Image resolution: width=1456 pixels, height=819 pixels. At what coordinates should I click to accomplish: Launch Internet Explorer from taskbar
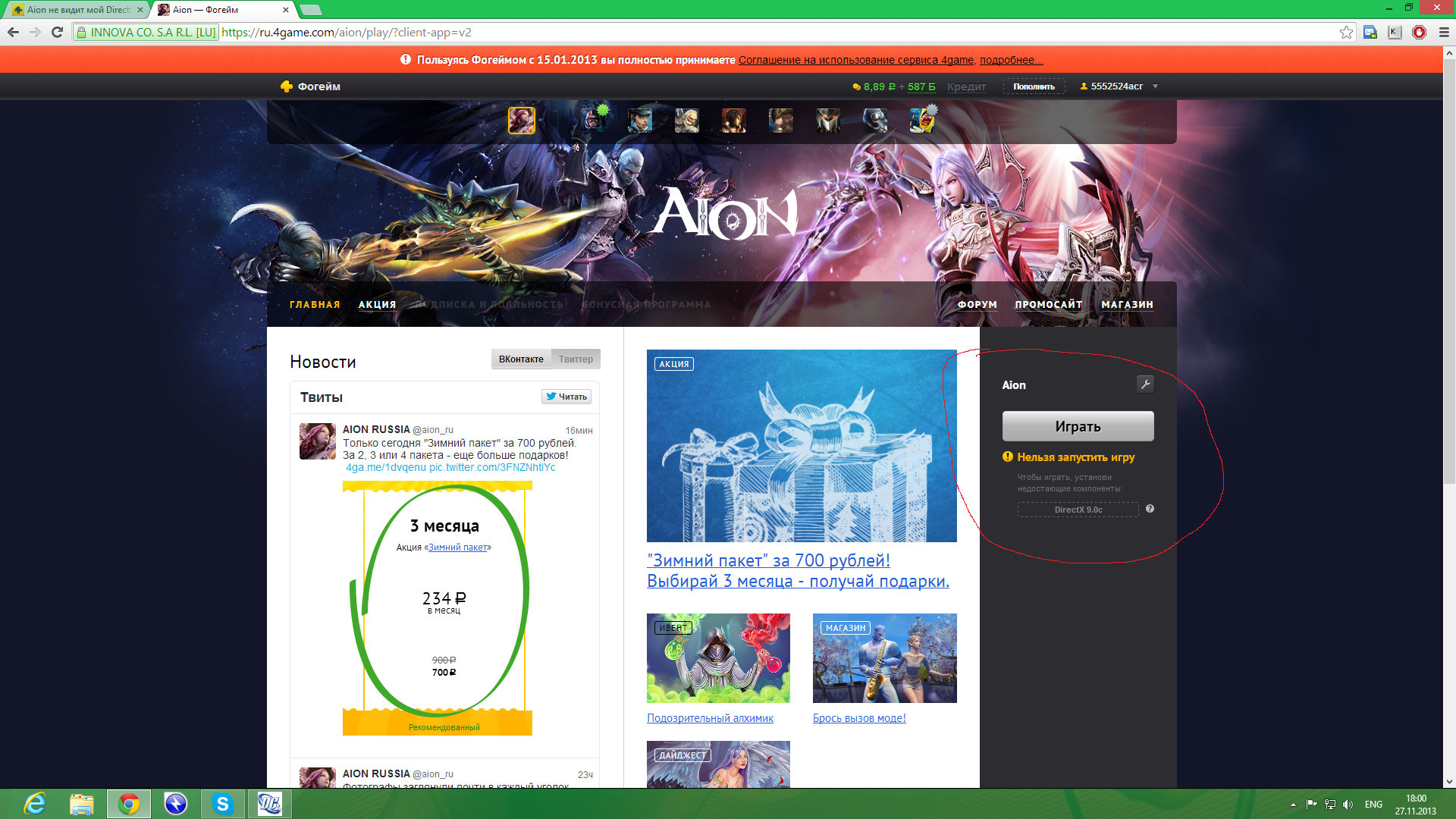click(x=35, y=803)
